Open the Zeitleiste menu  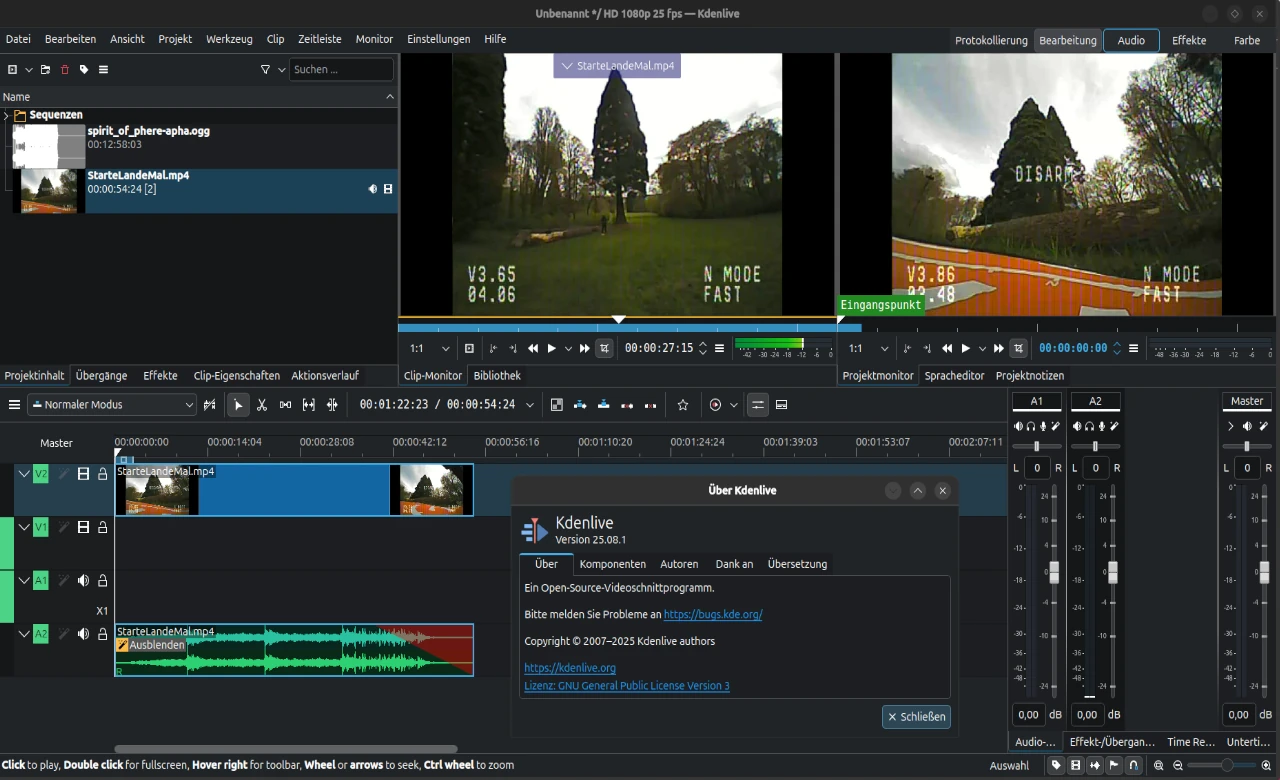point(320,39)
